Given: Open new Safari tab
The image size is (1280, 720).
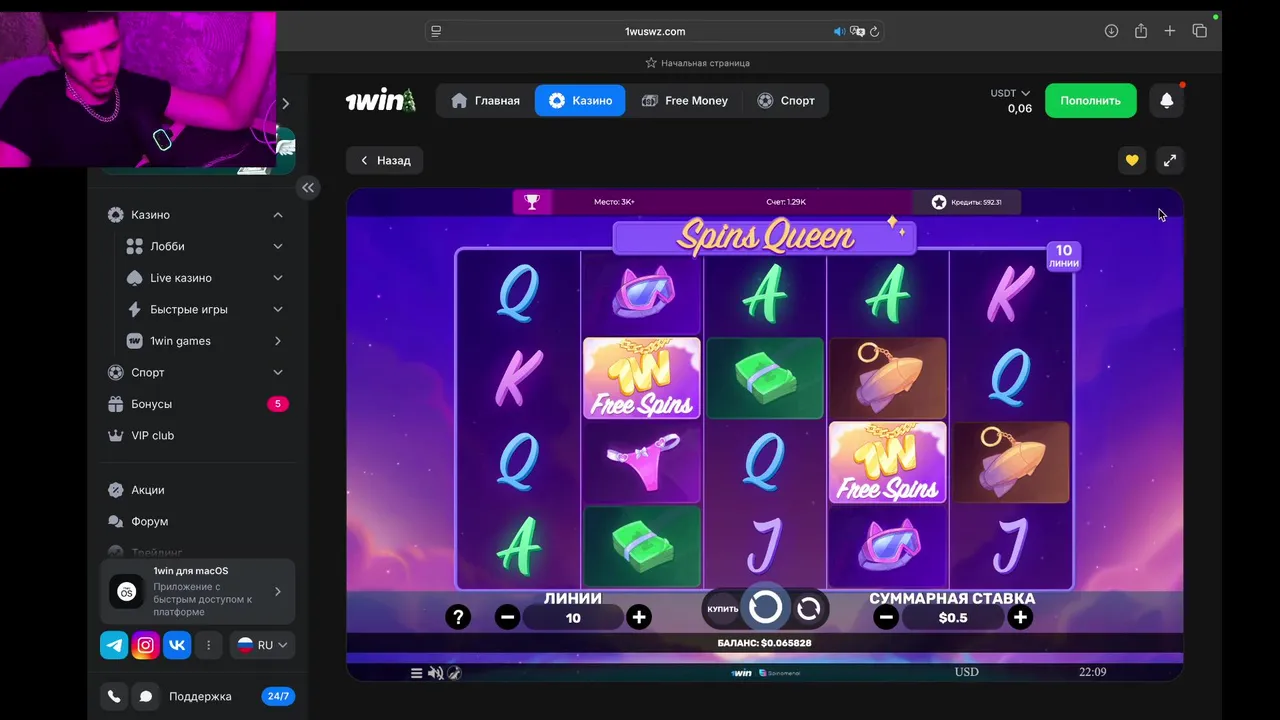Looking at the screenshot, I should (1169, 31).
